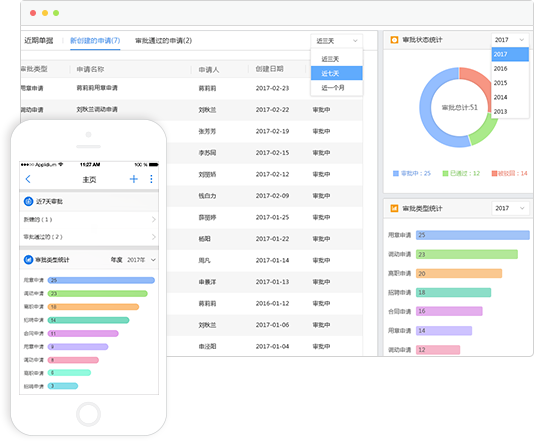Viewport: 534px width, 441px height.
Task: Click the orange 审批状态统计 panel icon
Action: [x=394, y=40]
